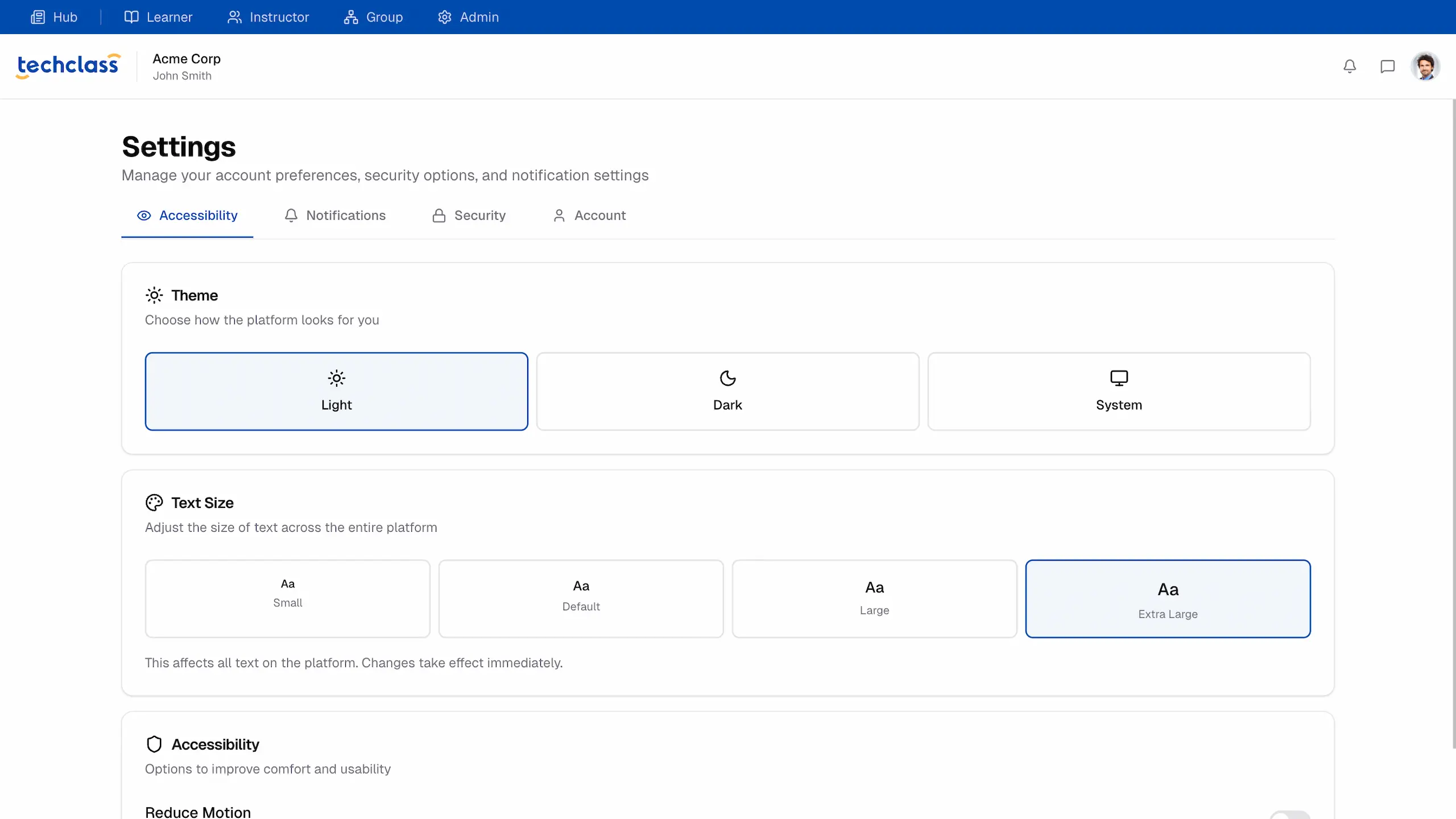Switch to the Security tab

469,216
